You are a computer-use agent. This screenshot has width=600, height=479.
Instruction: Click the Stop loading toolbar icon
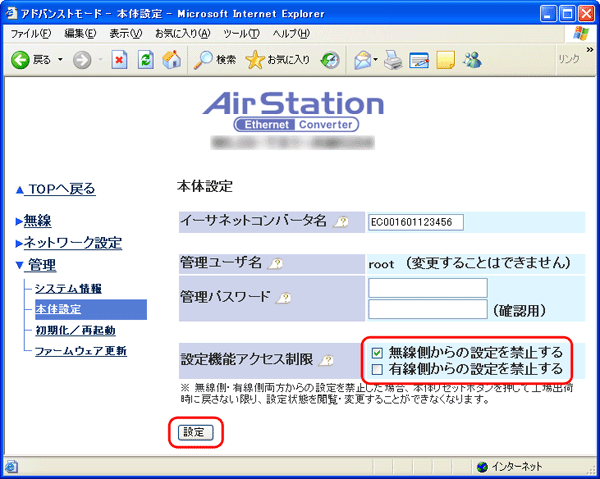tap(119, 60)
